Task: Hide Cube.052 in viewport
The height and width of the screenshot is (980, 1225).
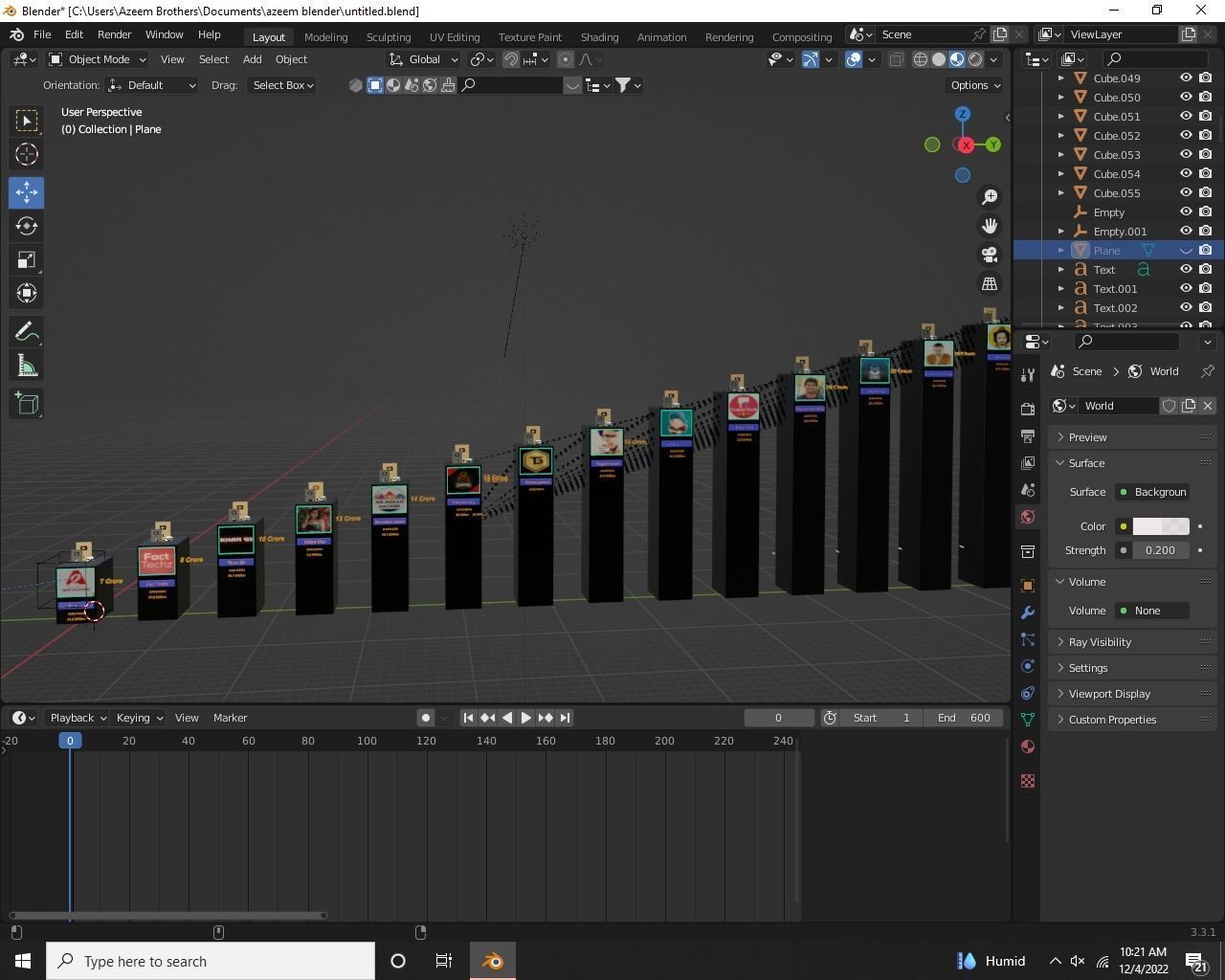Action: pos(1186,135)
